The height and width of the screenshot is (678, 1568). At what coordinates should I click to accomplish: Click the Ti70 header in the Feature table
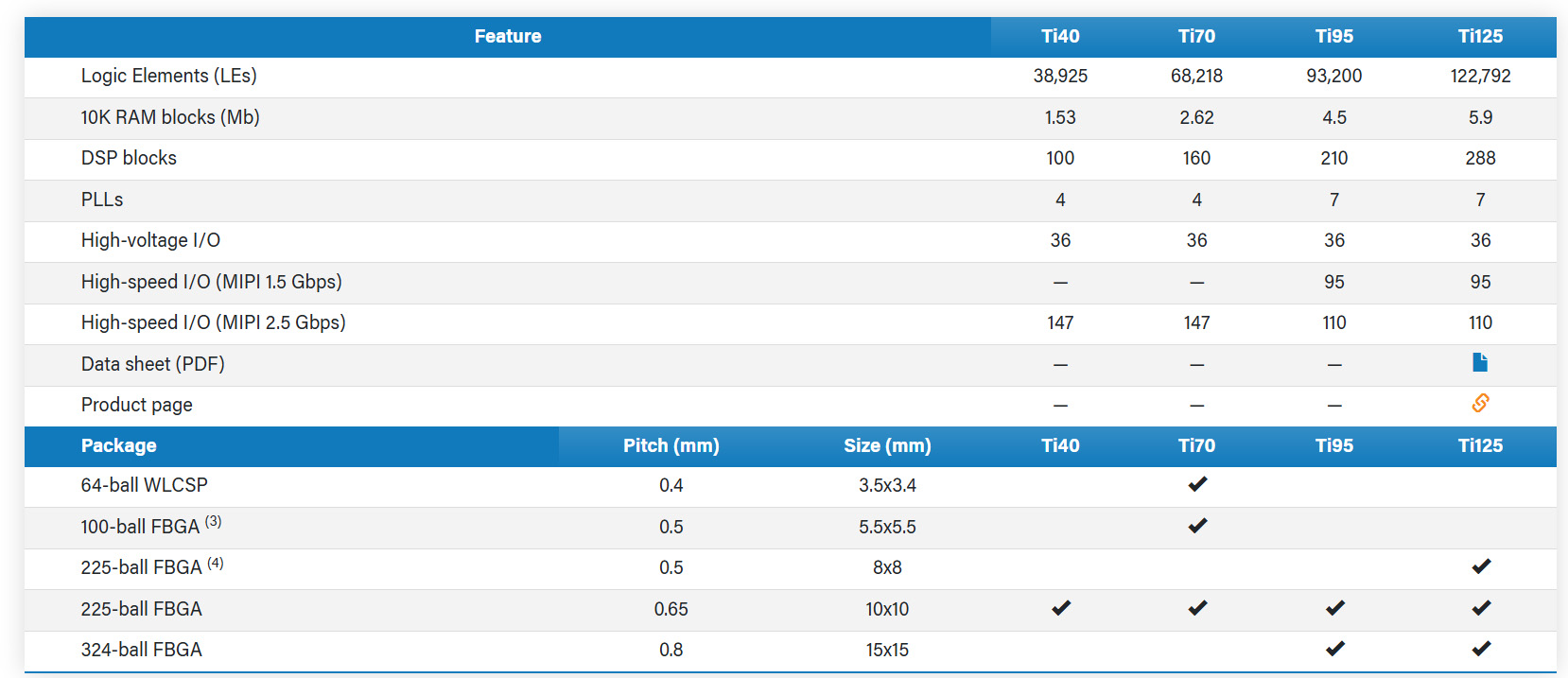pyautogui.click(x=1196, y=37)
